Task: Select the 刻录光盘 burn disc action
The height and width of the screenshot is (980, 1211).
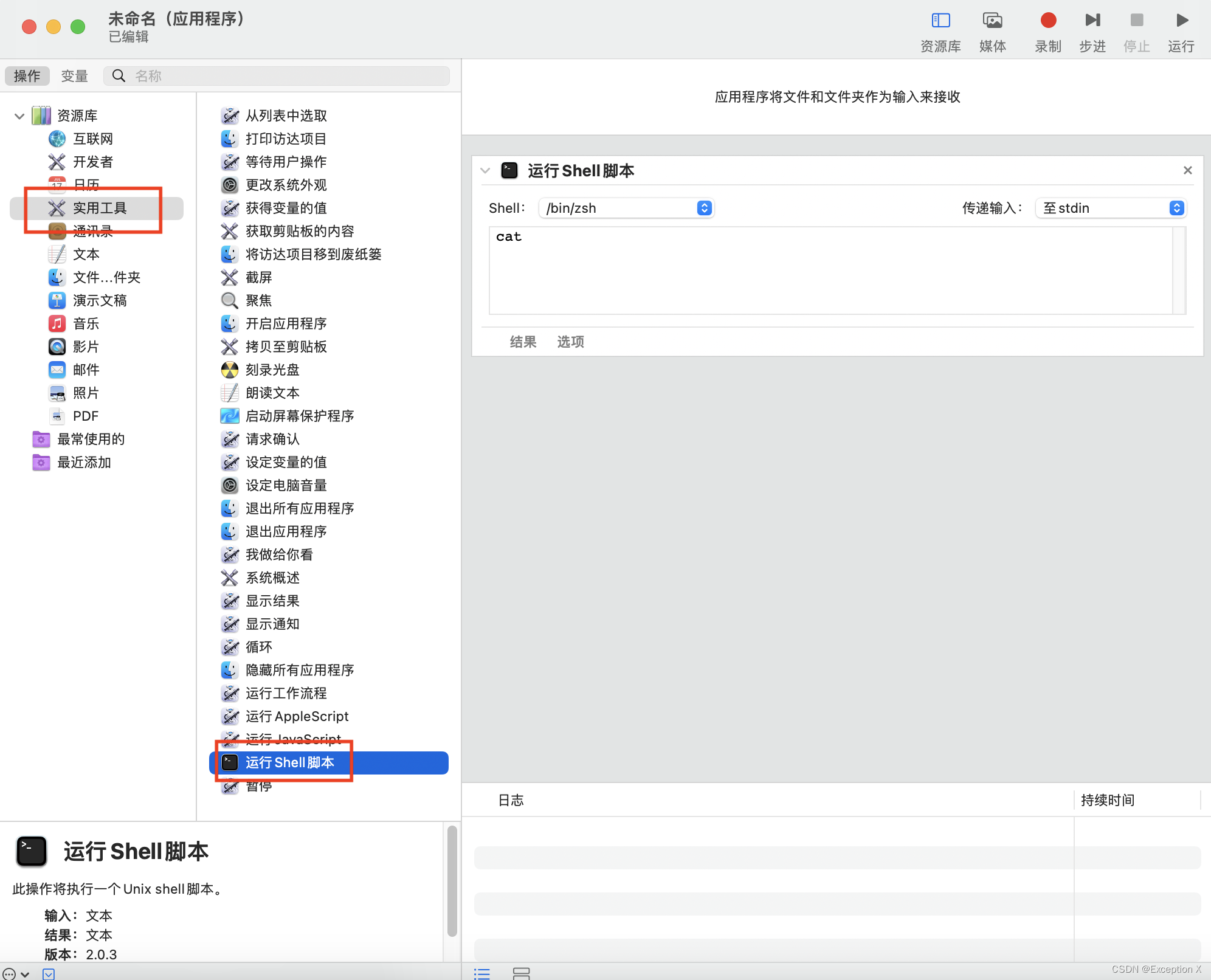Action: pos(272,370)
